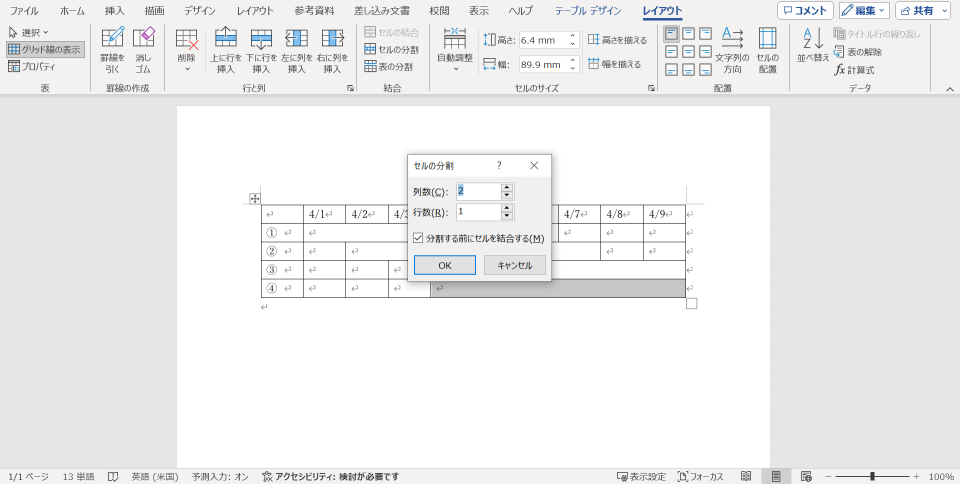This screenshot has height=484, width=960.
Task: Decrease the row count (行数) spinner
Action: click(x=507, y=216)
